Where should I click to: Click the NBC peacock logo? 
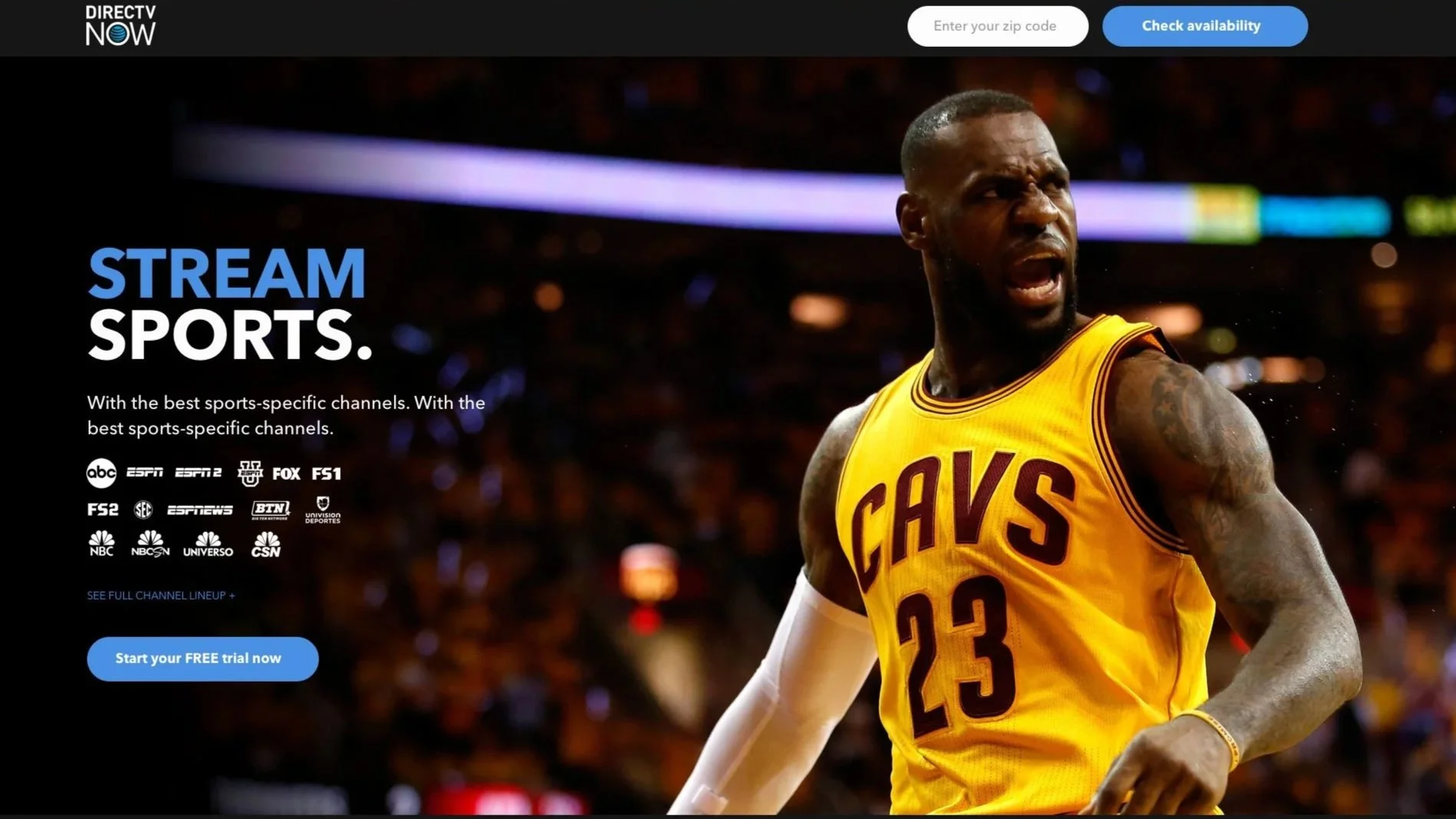pyautogui.click(x=101, y=543)
